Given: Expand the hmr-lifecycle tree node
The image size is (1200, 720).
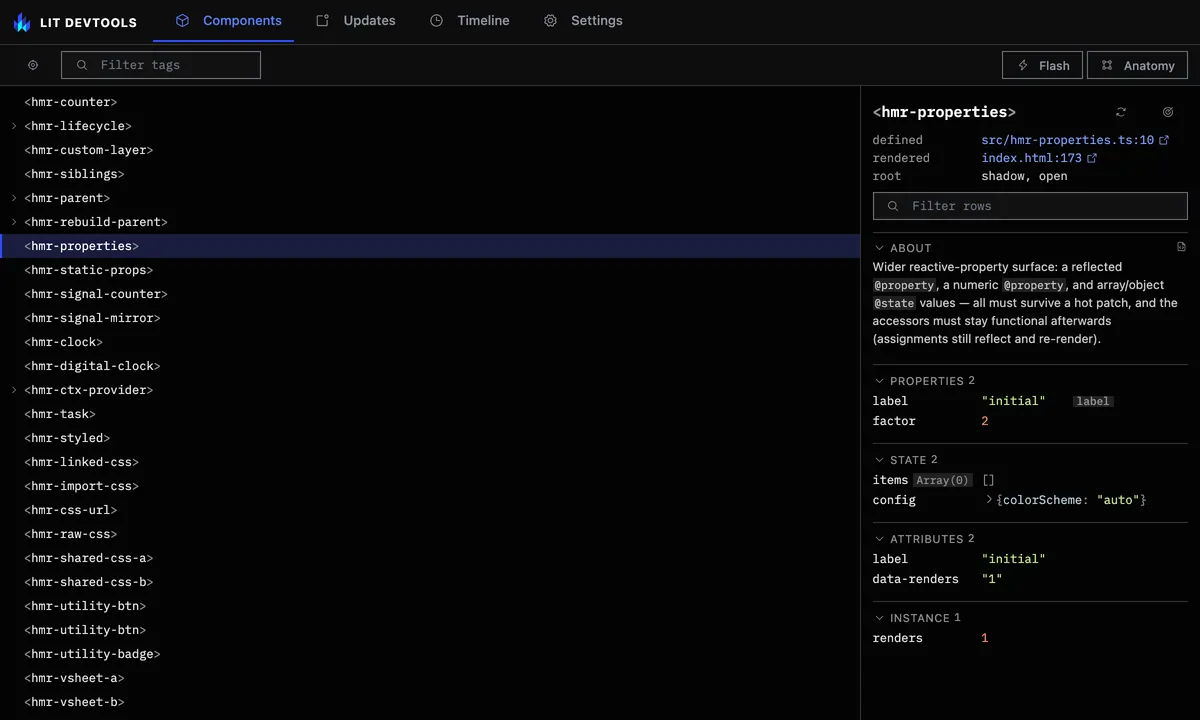Looking at the screenshot, I should 14,126.
